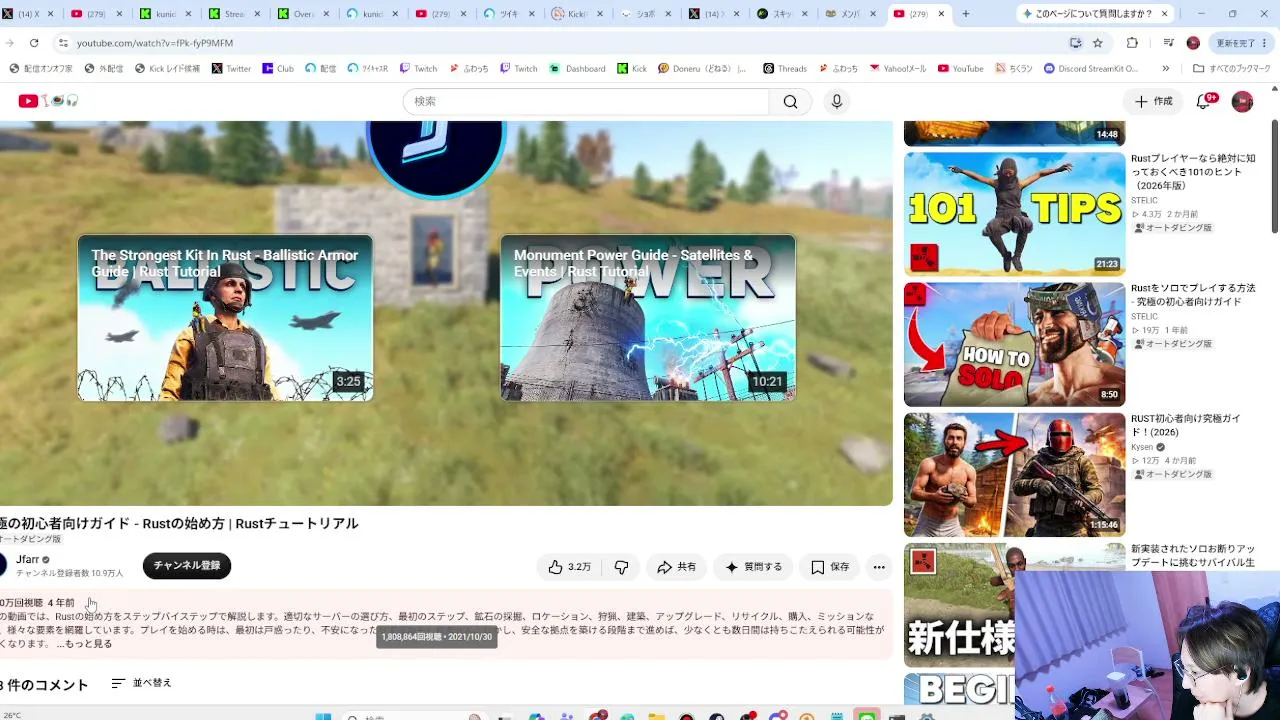Open the Chrome extensions puzzle icon
Screen dimensions: 1280x720
(1132, 43)
